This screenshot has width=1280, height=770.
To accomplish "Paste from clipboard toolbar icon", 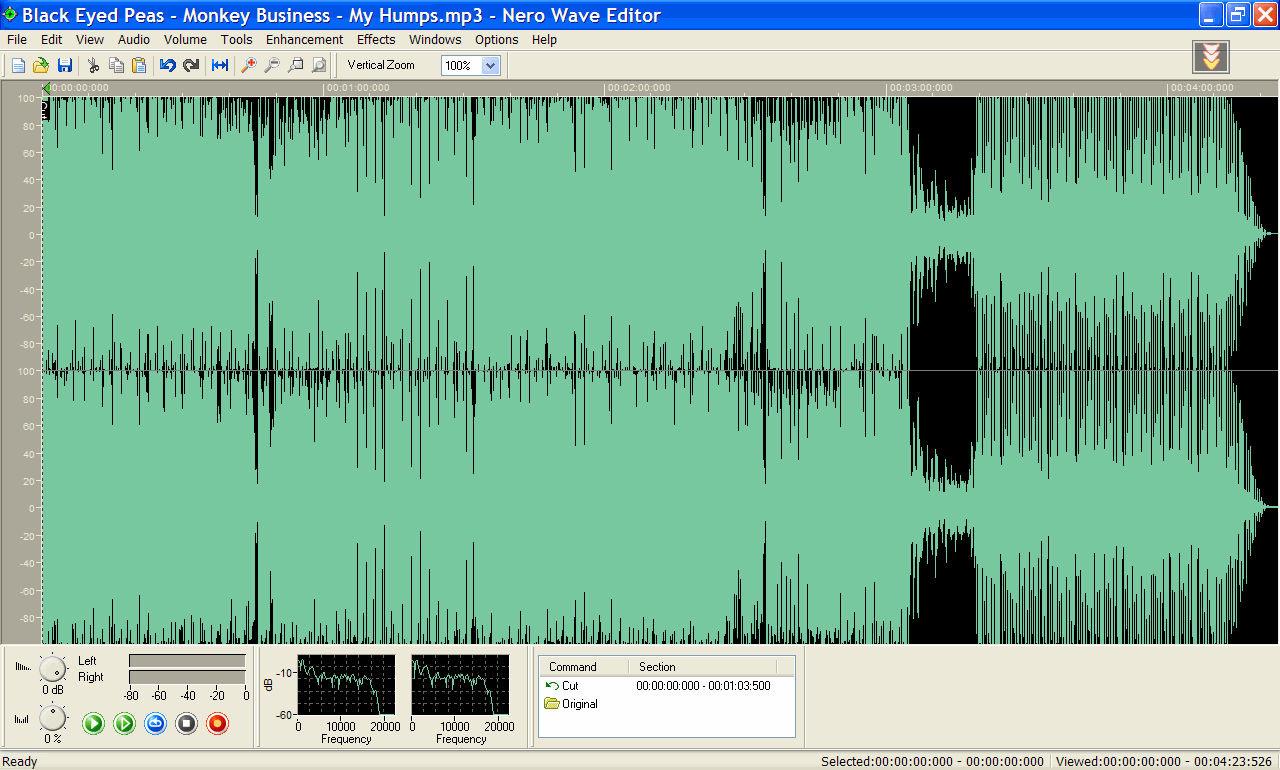I will pos(139,65).
